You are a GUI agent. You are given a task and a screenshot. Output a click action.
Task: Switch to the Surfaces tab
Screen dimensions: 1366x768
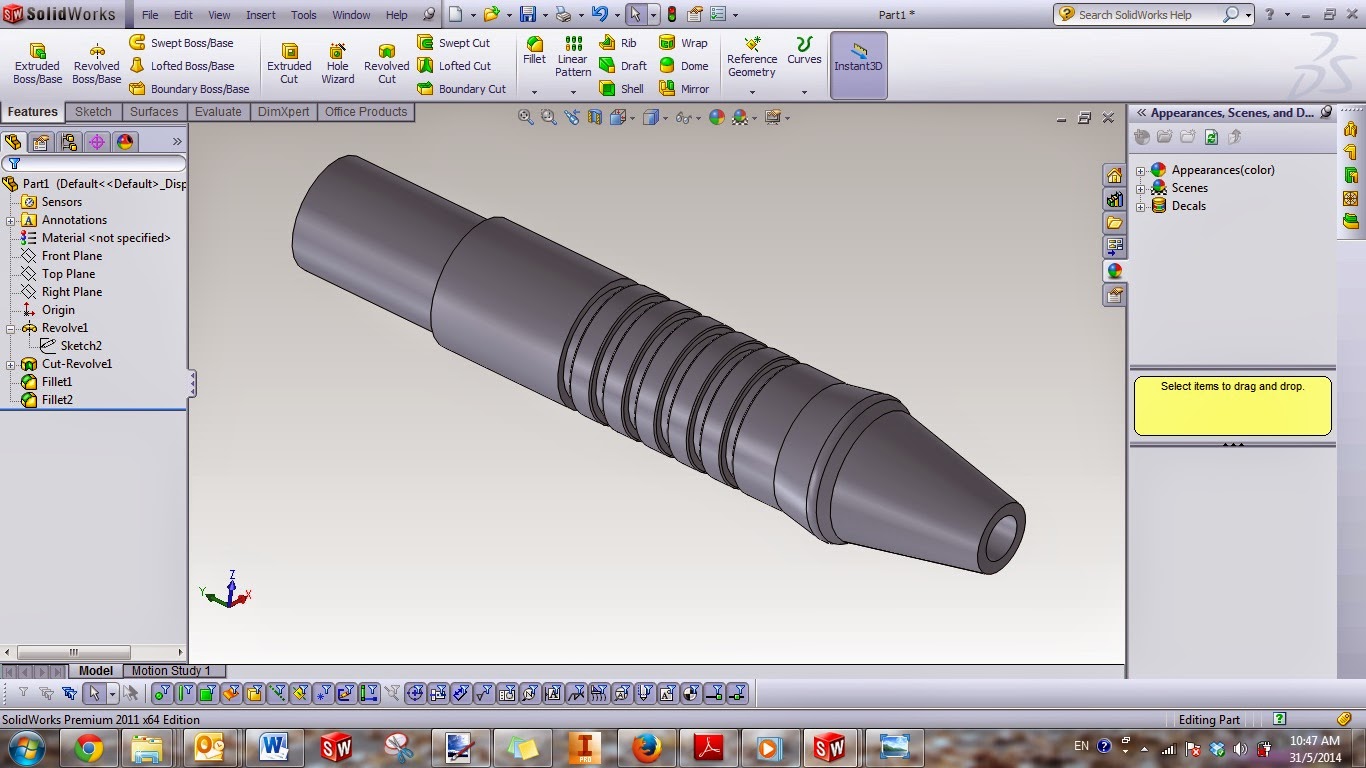[x=154, y=112]
